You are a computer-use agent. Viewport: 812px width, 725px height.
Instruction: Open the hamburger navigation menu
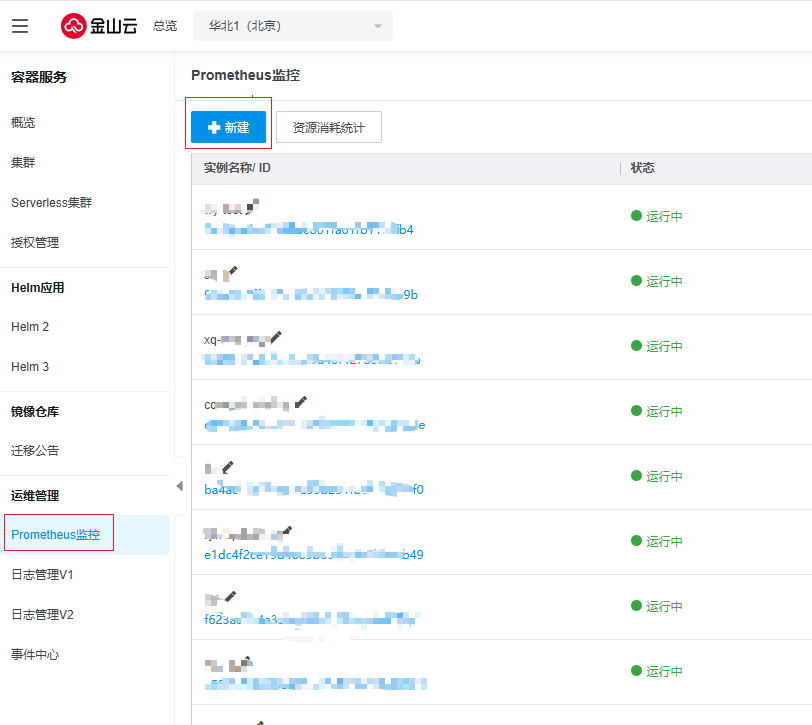pyautogui.click(x=20, y=26)
